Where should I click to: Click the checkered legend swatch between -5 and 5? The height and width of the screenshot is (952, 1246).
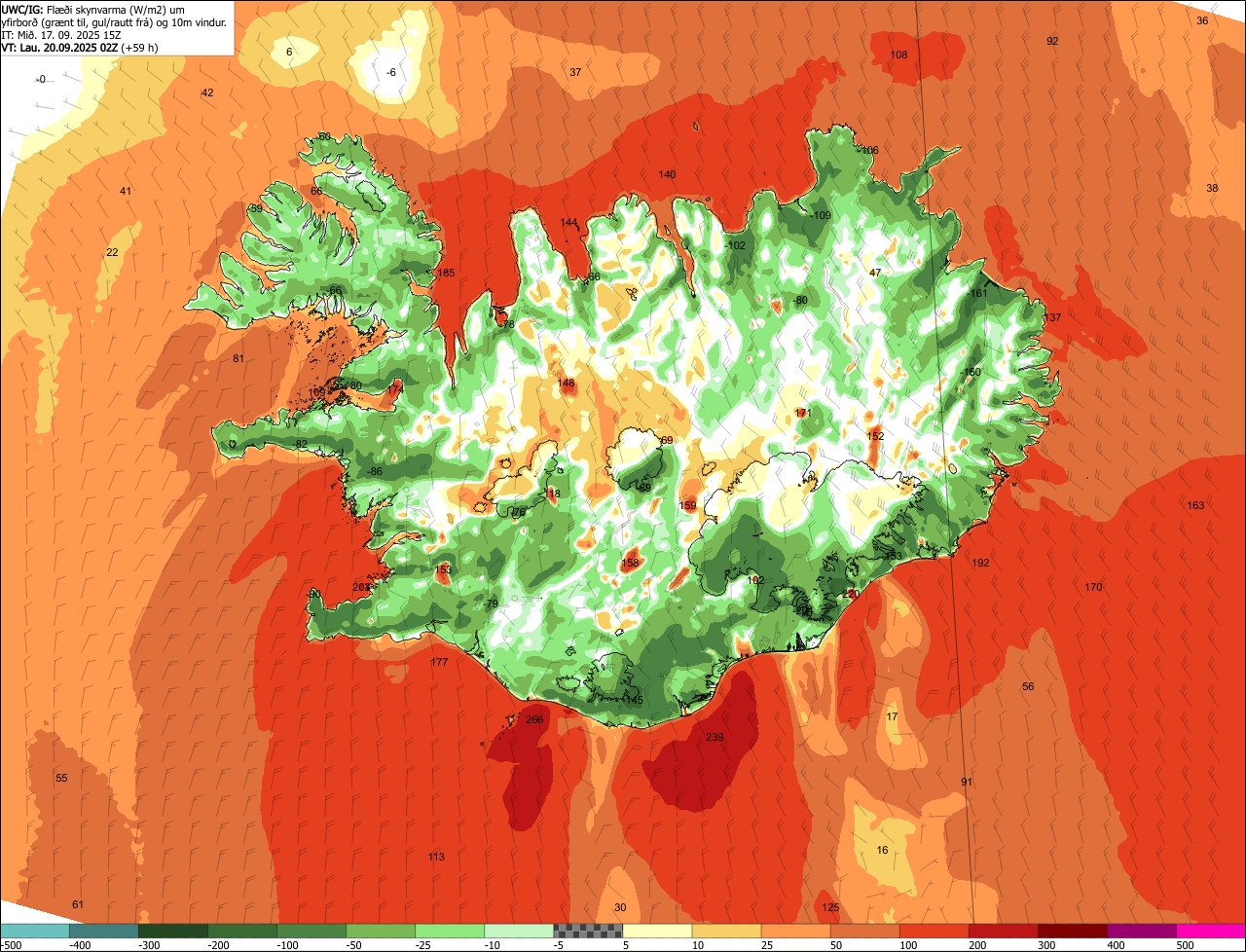(588, 931)
